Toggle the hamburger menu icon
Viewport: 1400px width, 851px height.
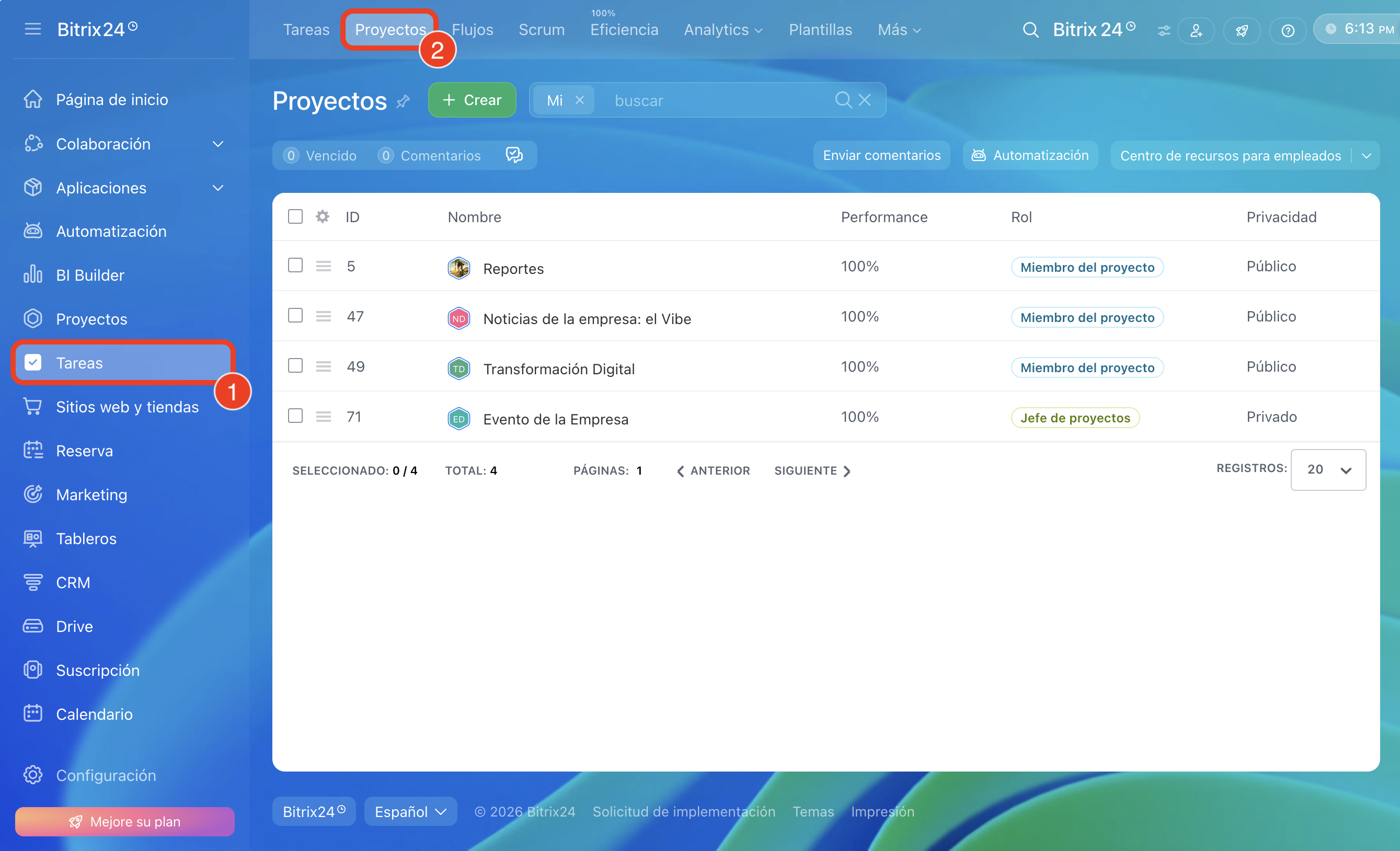(33, 29)
